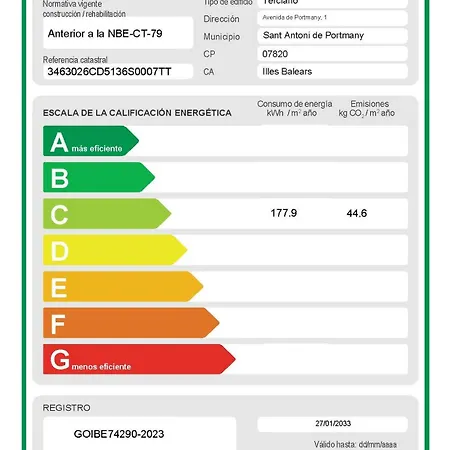Image resolution: width=450 pixels, height=450 pixels.
Task: Click the validity date 27/01/2033 field
Action: coord(332,424)
